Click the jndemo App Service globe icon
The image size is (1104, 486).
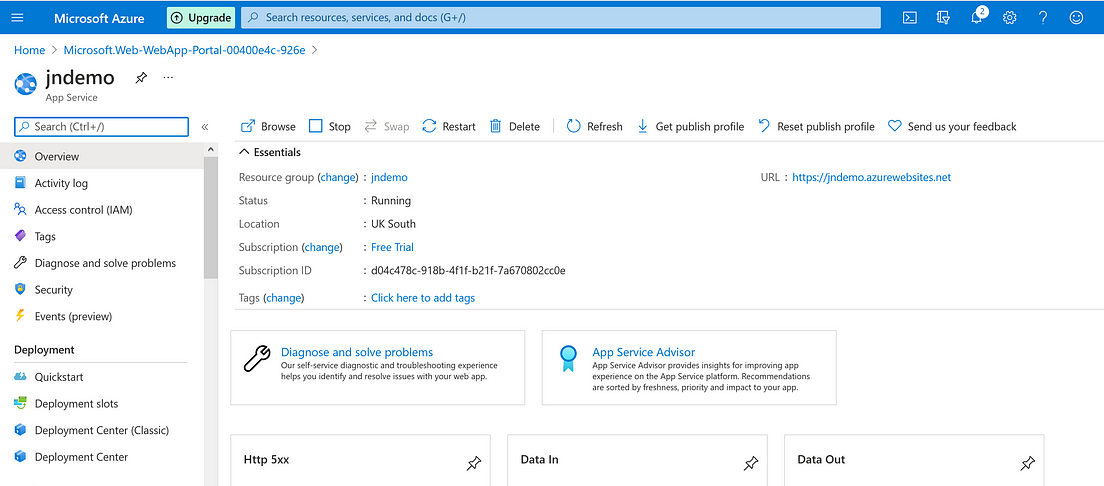(26, 85)
